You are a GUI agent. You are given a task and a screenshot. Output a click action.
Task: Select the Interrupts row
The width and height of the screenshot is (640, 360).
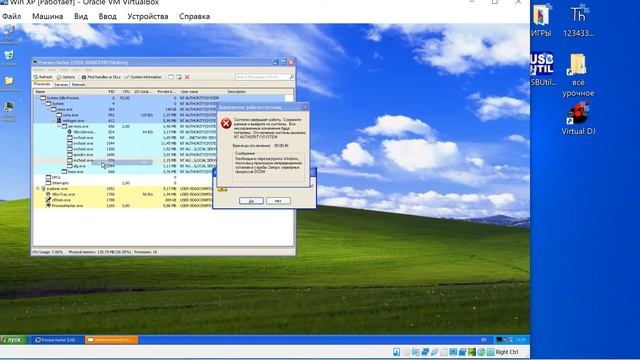(x=124, y=183)
